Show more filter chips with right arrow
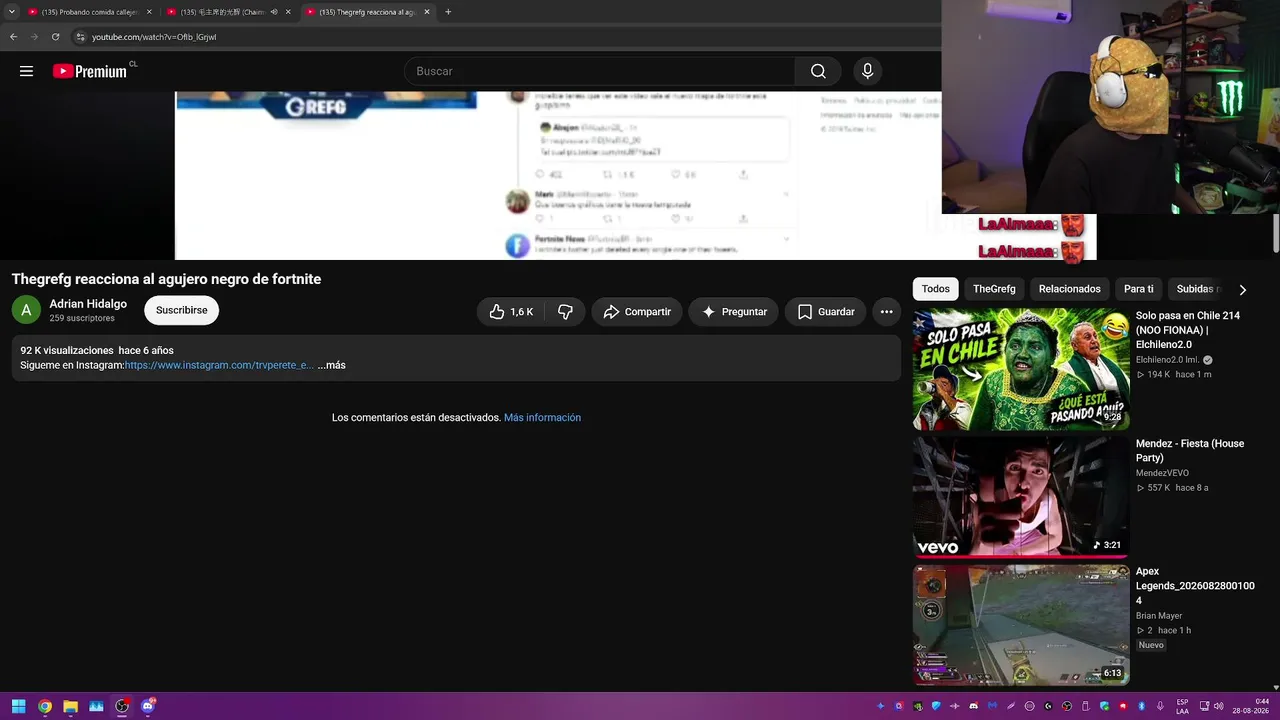Screen dimensions: 1280x720 [x=1242, y=289]
